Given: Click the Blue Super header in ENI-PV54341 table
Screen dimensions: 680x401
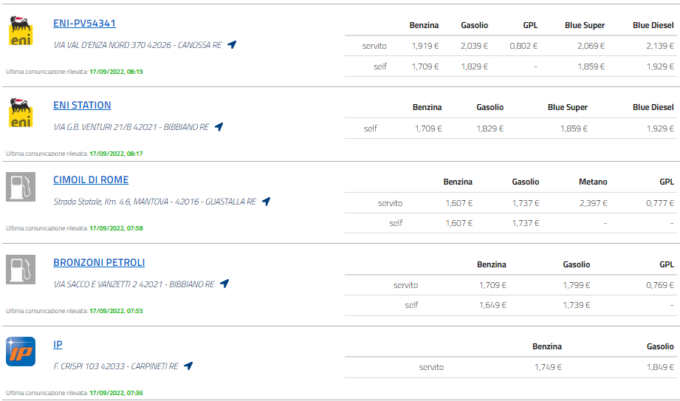Looking at the screenshot, I should point(585,26).
